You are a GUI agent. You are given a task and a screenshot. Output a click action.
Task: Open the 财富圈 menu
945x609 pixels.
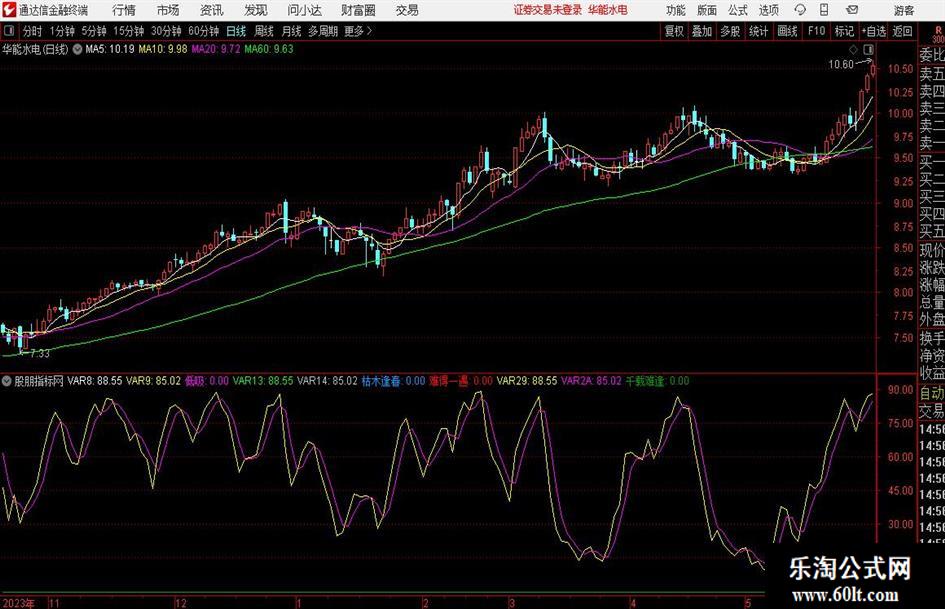(x=358, y=10)
